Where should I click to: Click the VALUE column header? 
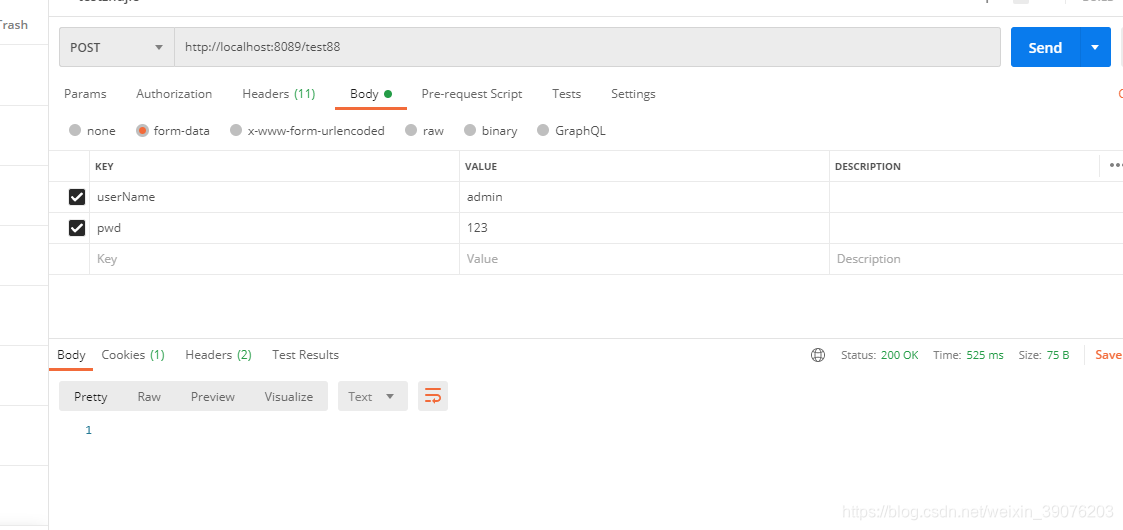click(481, 166)
